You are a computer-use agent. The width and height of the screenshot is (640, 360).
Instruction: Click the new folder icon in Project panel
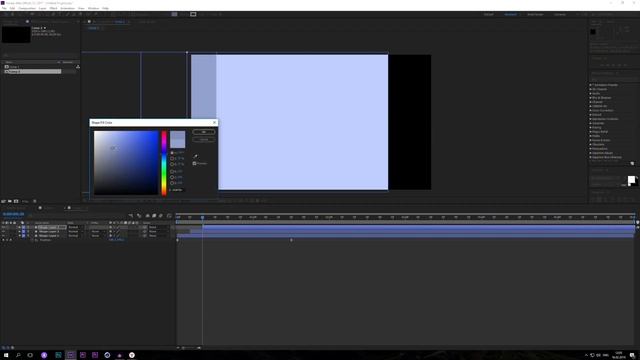click(x=10, y=201)
